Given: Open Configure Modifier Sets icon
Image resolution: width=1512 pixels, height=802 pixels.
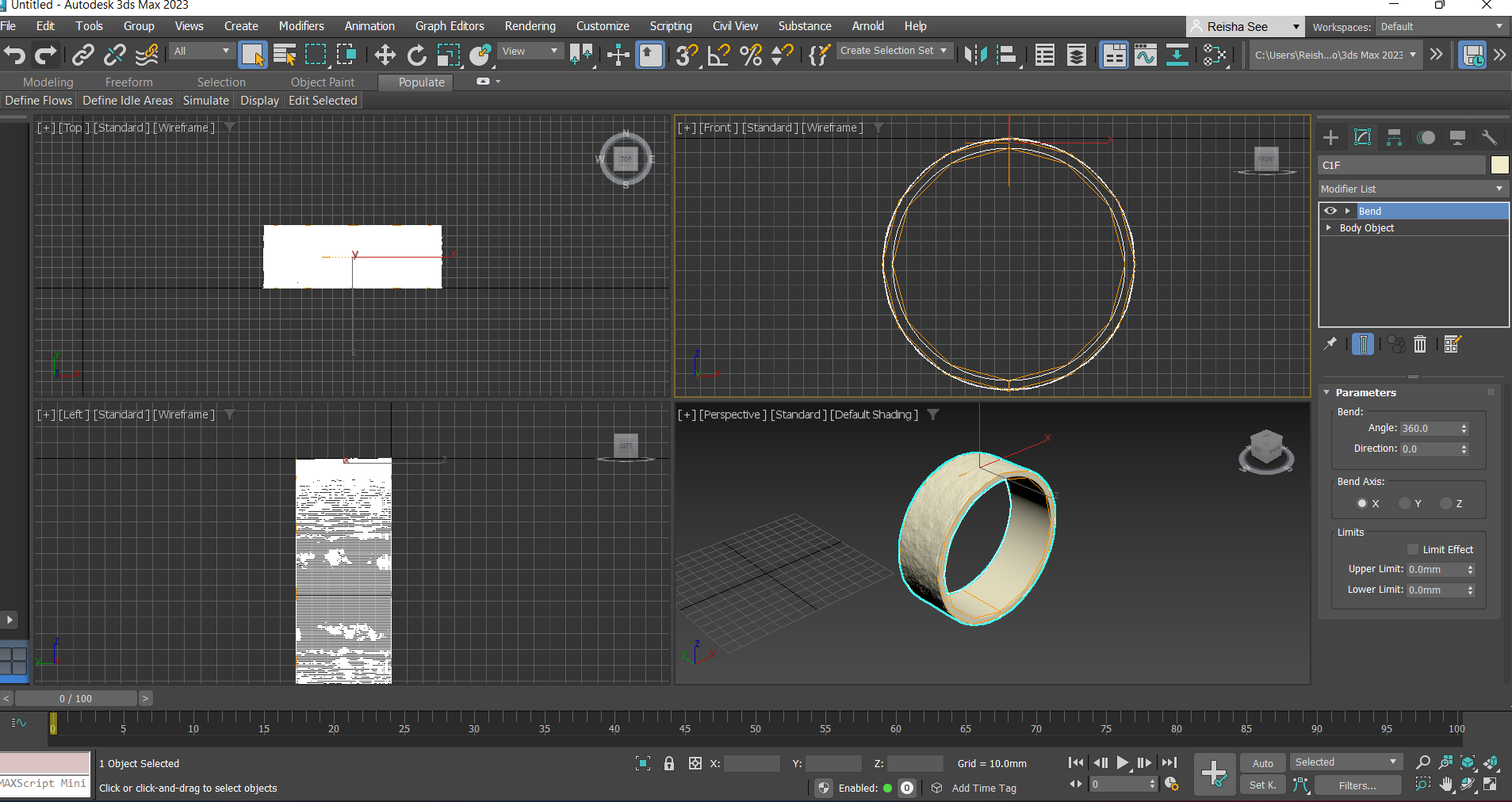Looking at the screenshot, I should (x=1453, y=344).
